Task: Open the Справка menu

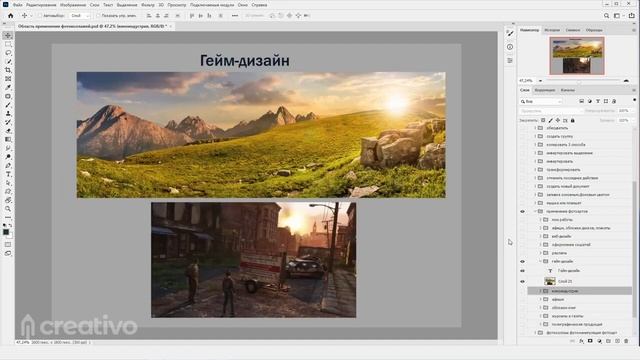Action: coord(259,5)
